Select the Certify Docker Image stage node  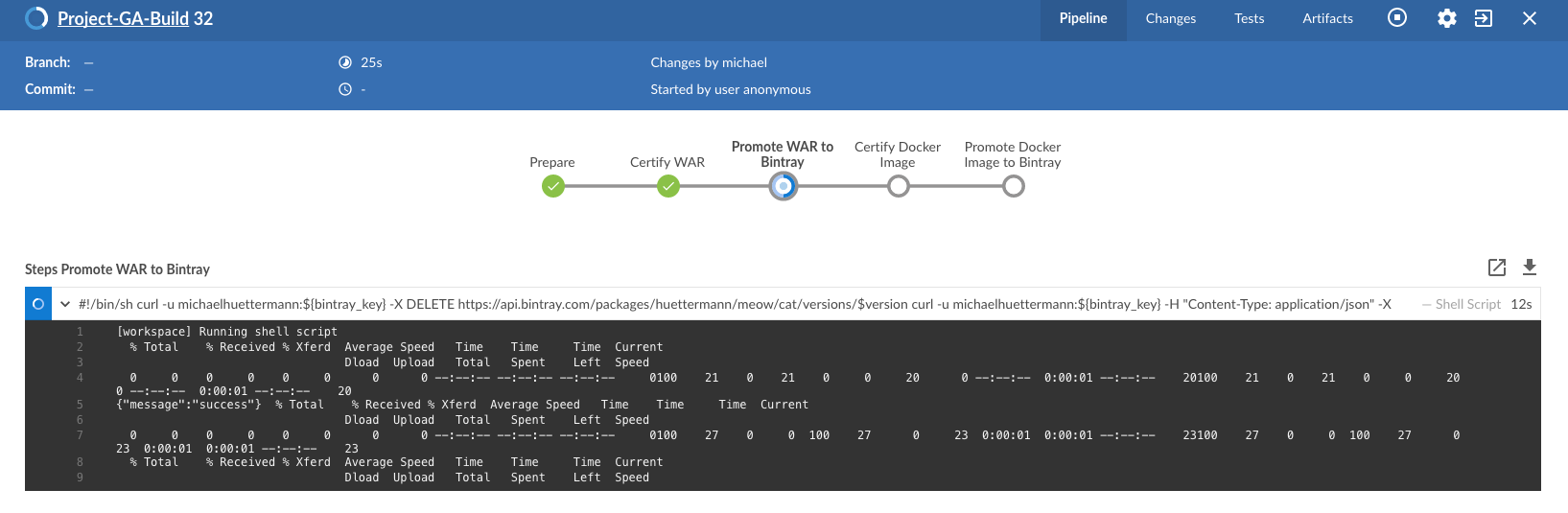[898, 186]
